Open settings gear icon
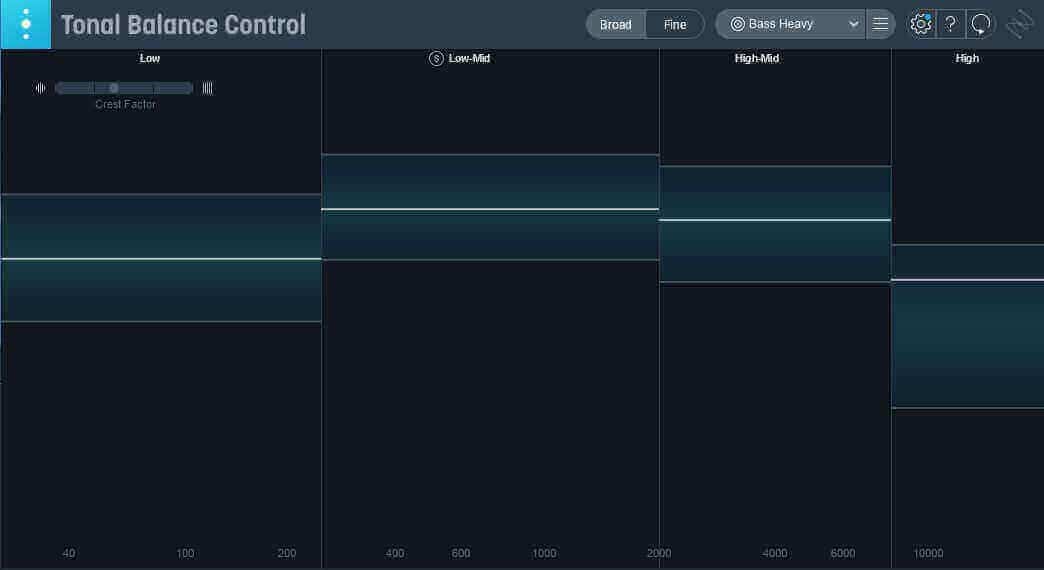Viewport: 1044px width, 570px height. point(921,24)
